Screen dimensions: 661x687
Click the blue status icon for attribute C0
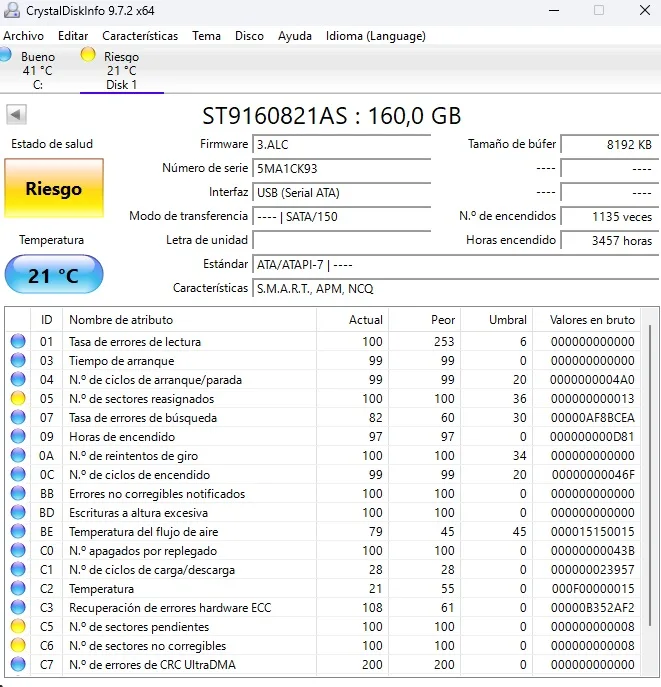[x=18, y=551]
